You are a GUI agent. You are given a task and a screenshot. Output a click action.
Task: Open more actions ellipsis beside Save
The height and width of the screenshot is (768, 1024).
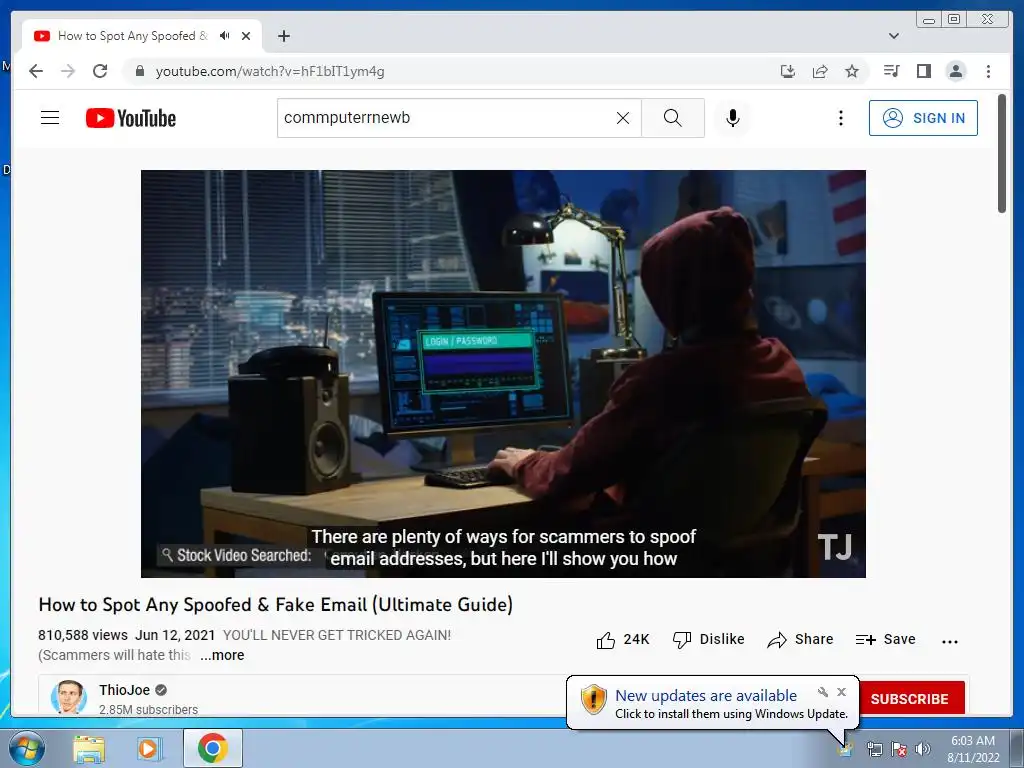click(x=950, y=641)
